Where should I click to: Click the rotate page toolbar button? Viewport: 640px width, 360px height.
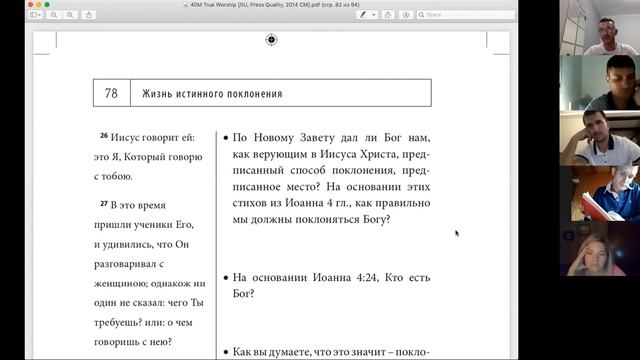[388, 15]
